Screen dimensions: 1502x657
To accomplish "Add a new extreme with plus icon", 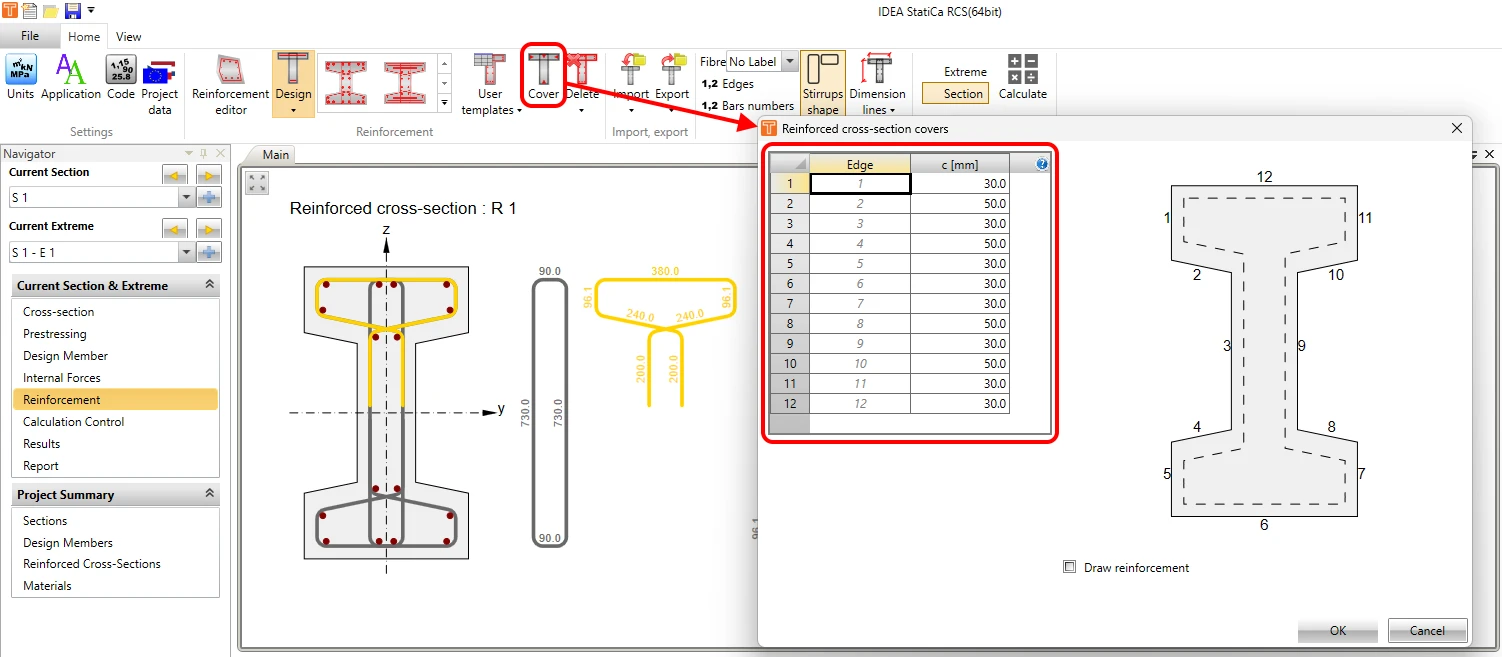I will tap(208, 252).
